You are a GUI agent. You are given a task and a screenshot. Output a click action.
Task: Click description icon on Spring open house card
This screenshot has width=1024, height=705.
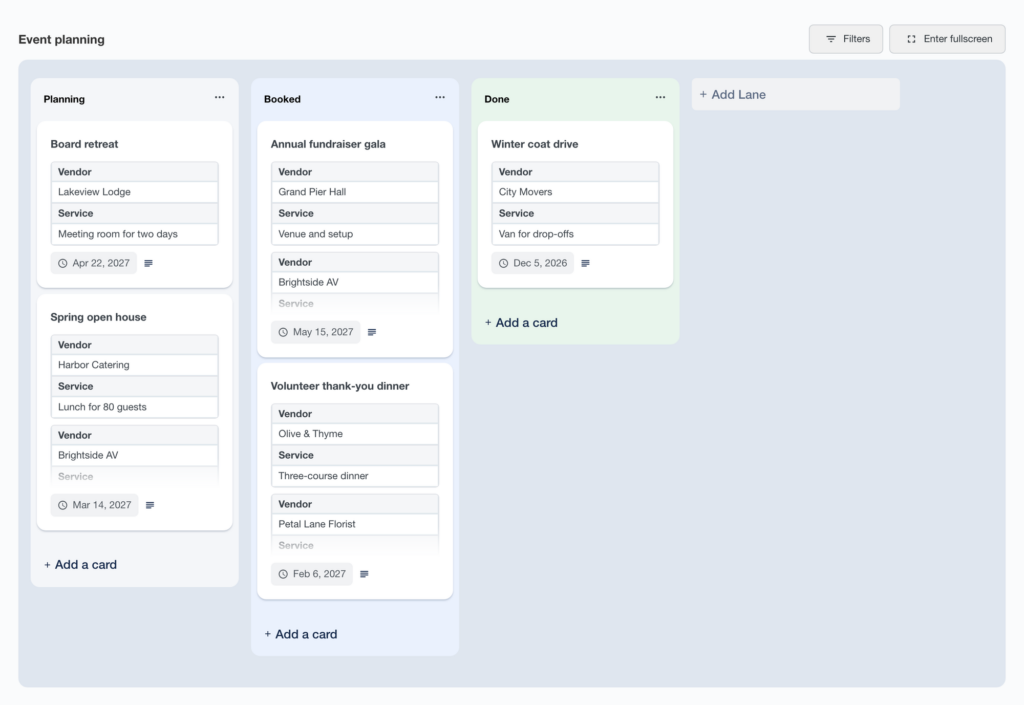(150, 505)
